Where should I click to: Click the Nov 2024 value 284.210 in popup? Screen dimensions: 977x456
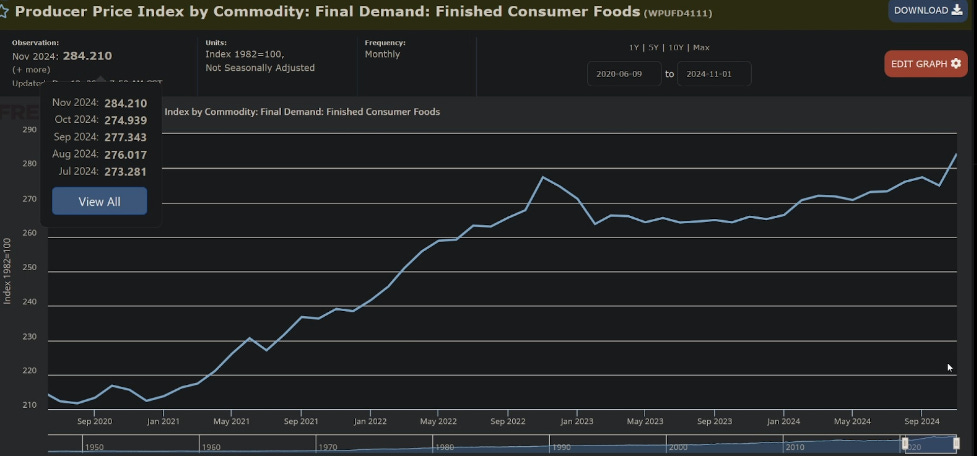(125, 103)
